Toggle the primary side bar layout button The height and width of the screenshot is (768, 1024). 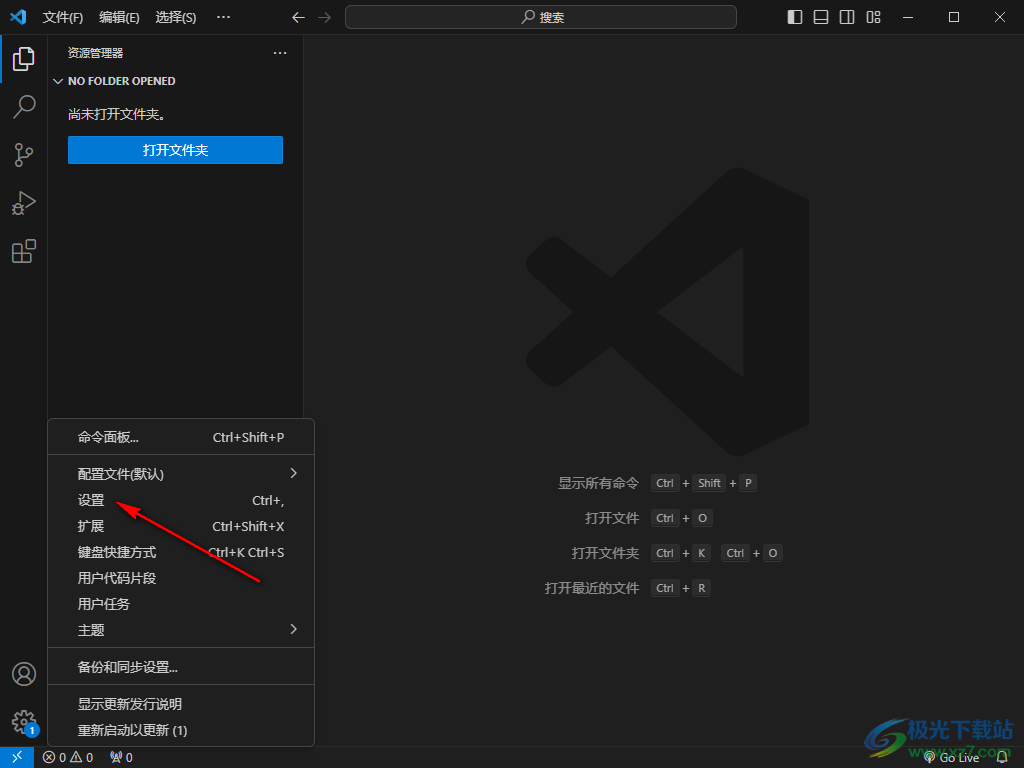pos(795,17)
